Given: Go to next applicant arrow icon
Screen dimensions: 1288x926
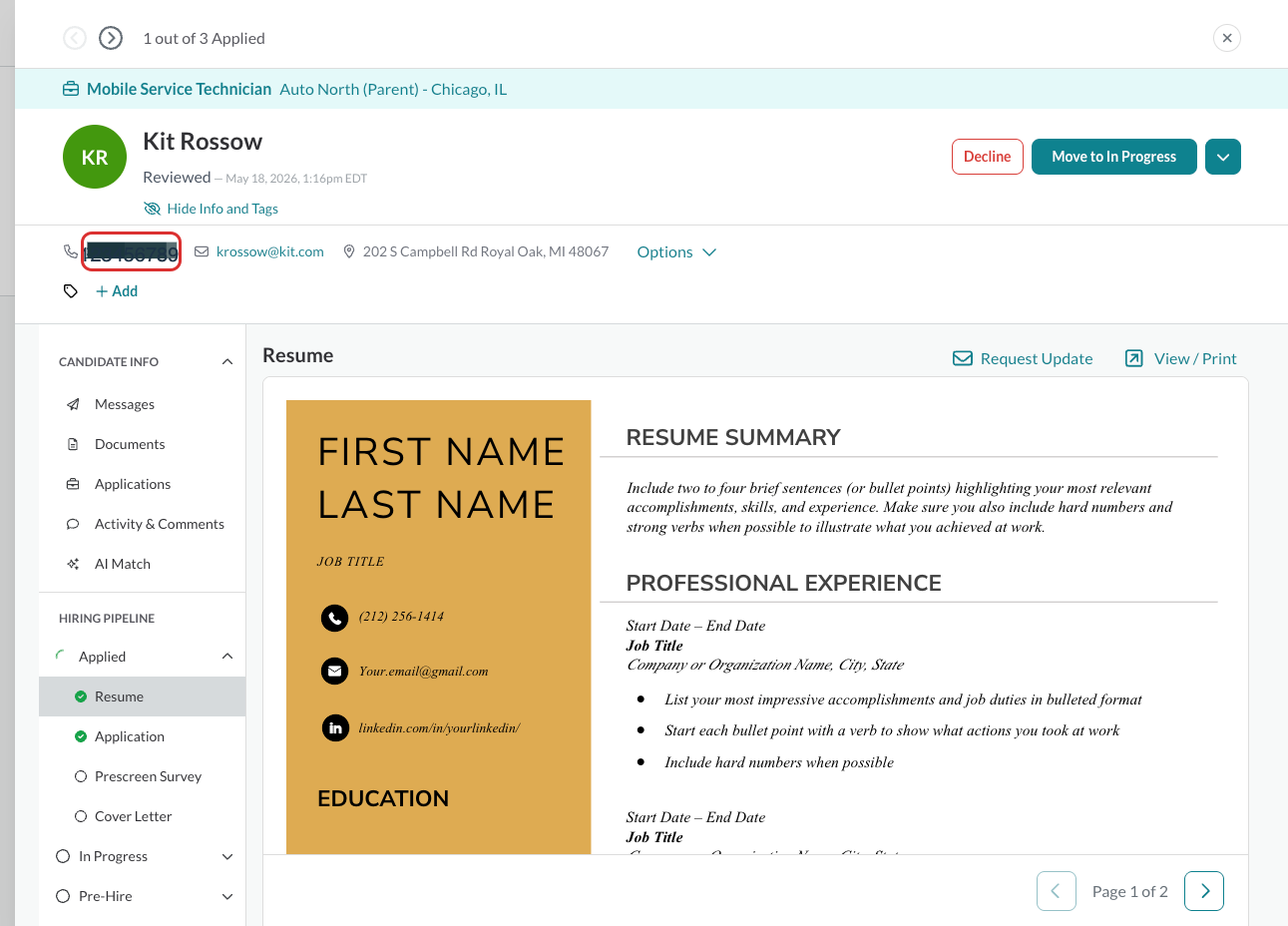Looking at the screenshot, I should point(111,38).
